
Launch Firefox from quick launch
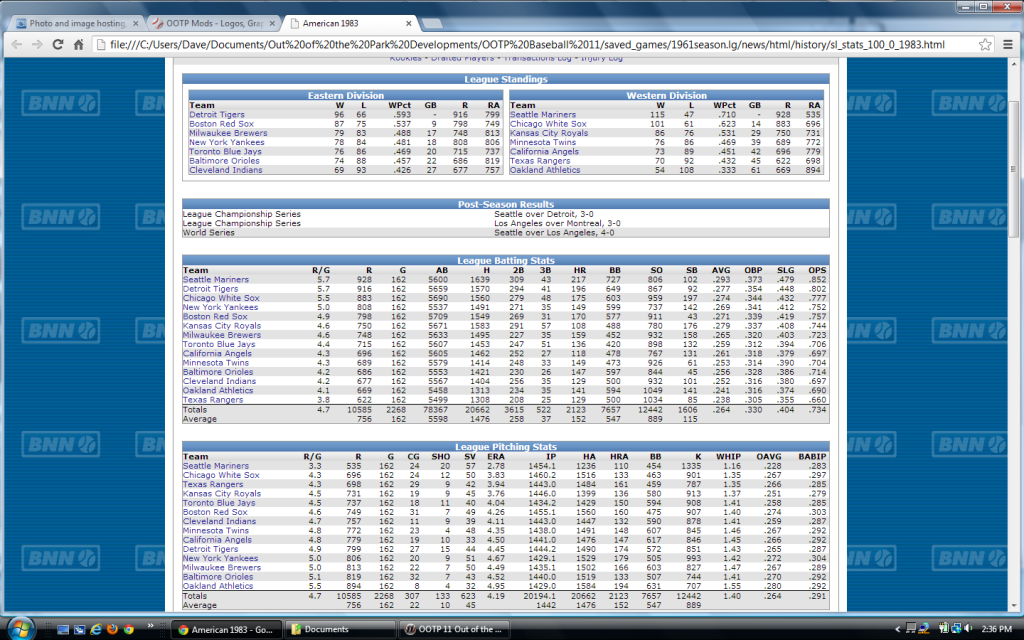point(112,630)
